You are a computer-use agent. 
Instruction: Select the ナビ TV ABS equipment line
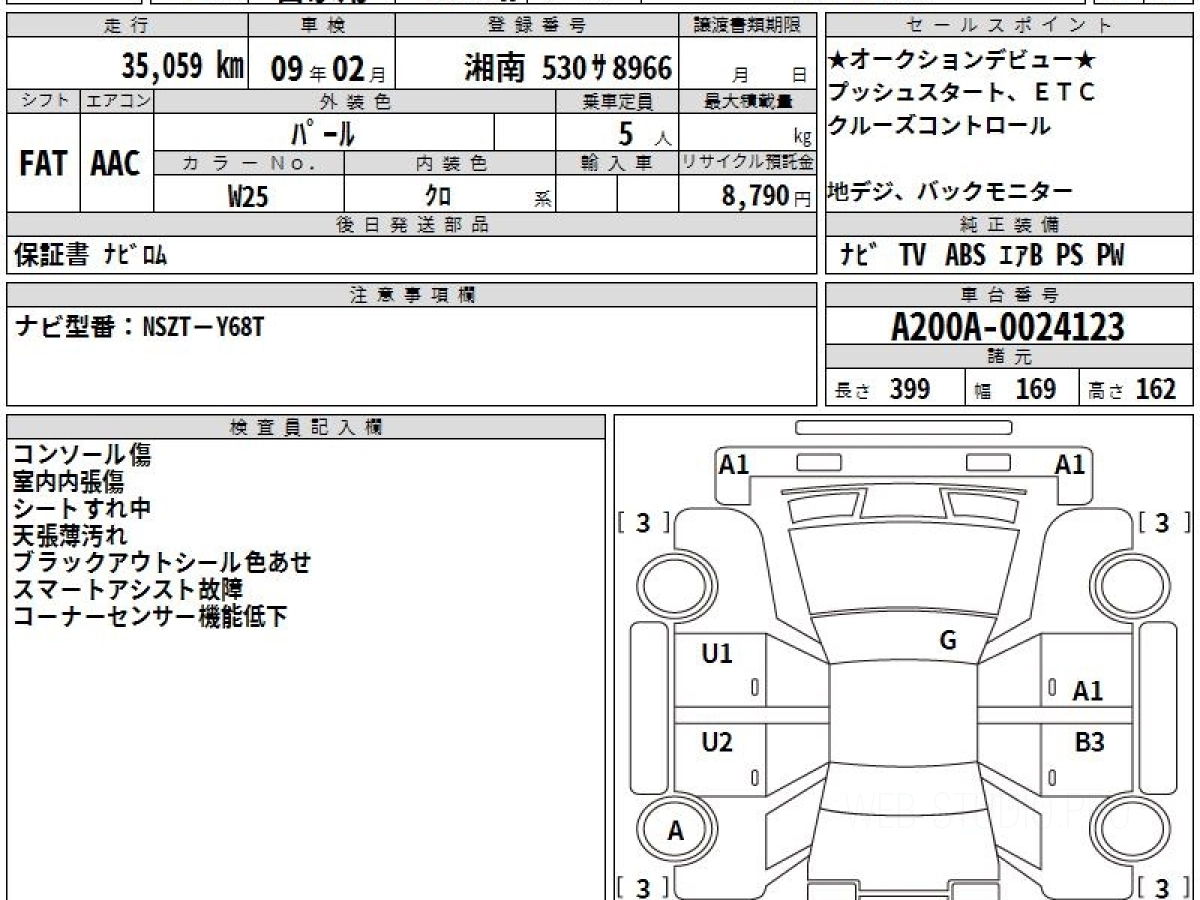pyautogui.click(x=982, y=255)
